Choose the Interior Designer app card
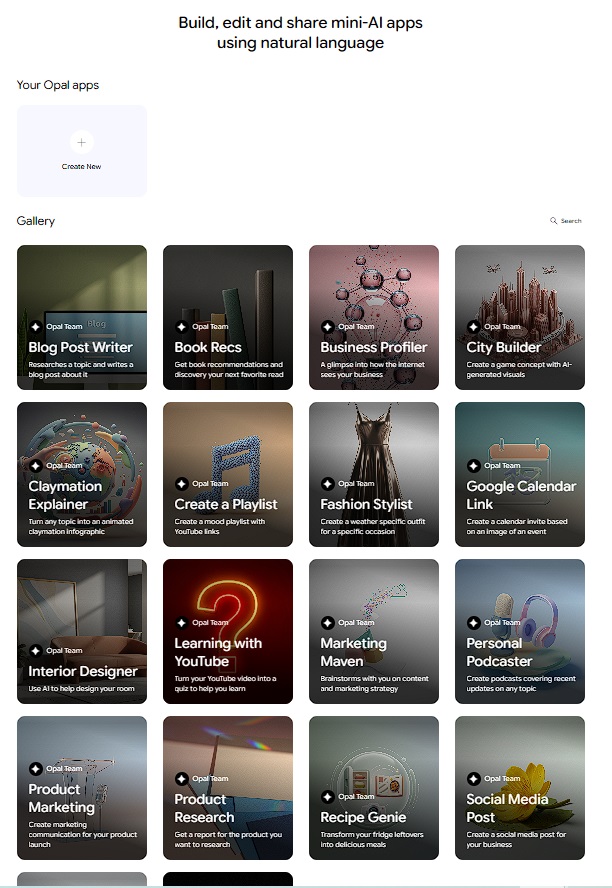Image resolution: width=612 pixels, height=888 pixels. [82, 631]
